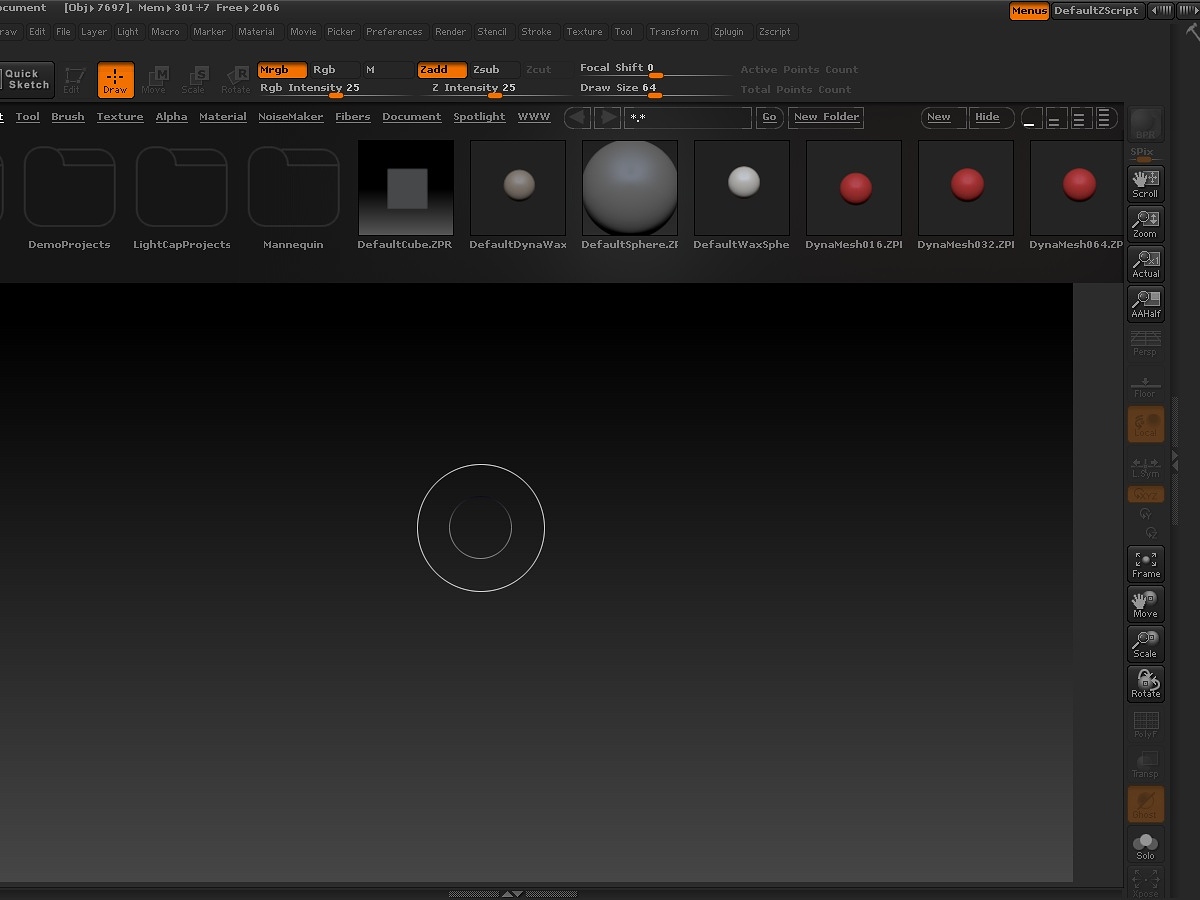Switch to LightBox Spotlight tab
1200x900 pixels.
pos(479,117)
